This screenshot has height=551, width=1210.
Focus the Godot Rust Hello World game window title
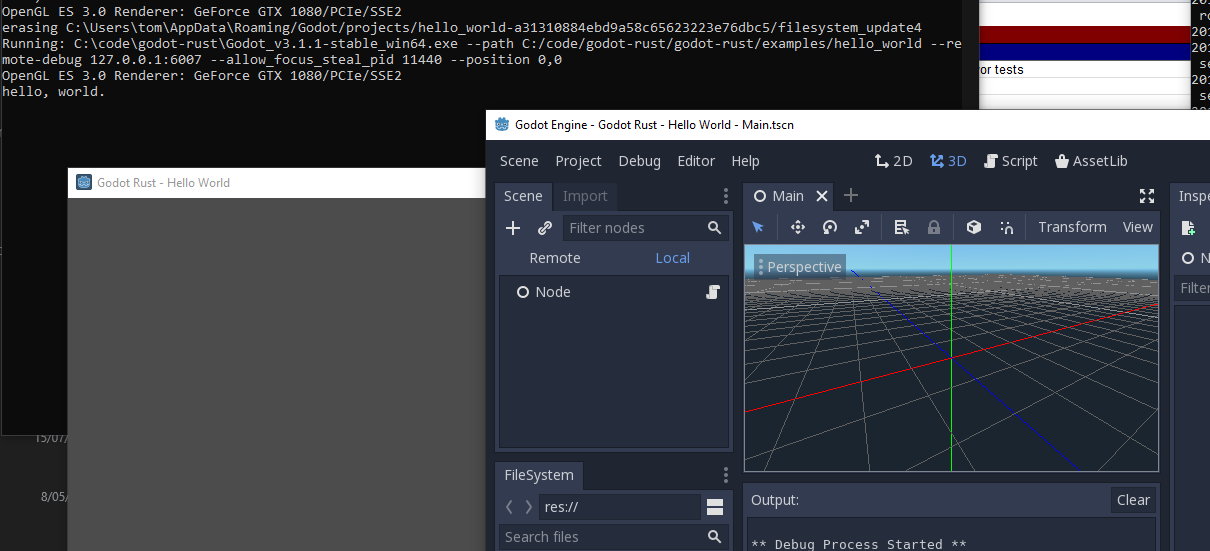163,183
